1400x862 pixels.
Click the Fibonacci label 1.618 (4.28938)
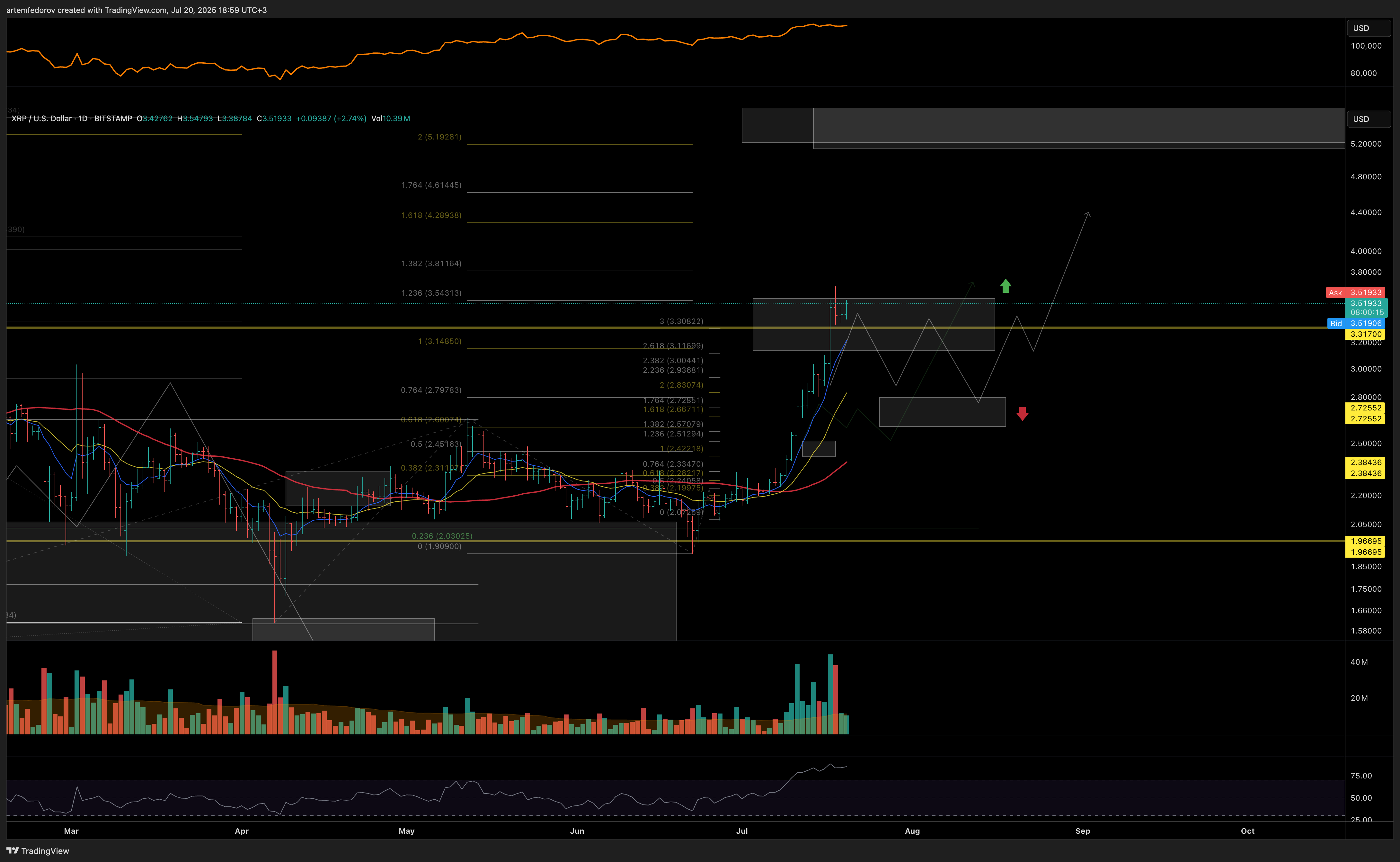click(431, 215)
